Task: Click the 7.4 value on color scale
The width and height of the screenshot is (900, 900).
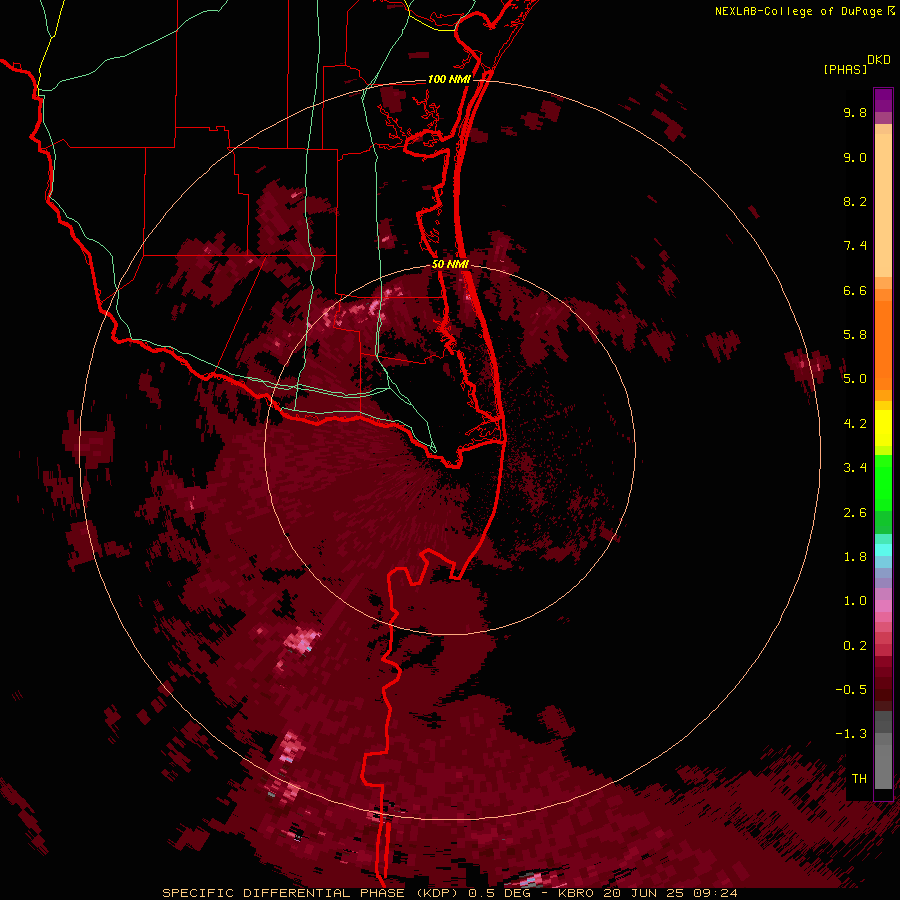Action: coord(855,246)
